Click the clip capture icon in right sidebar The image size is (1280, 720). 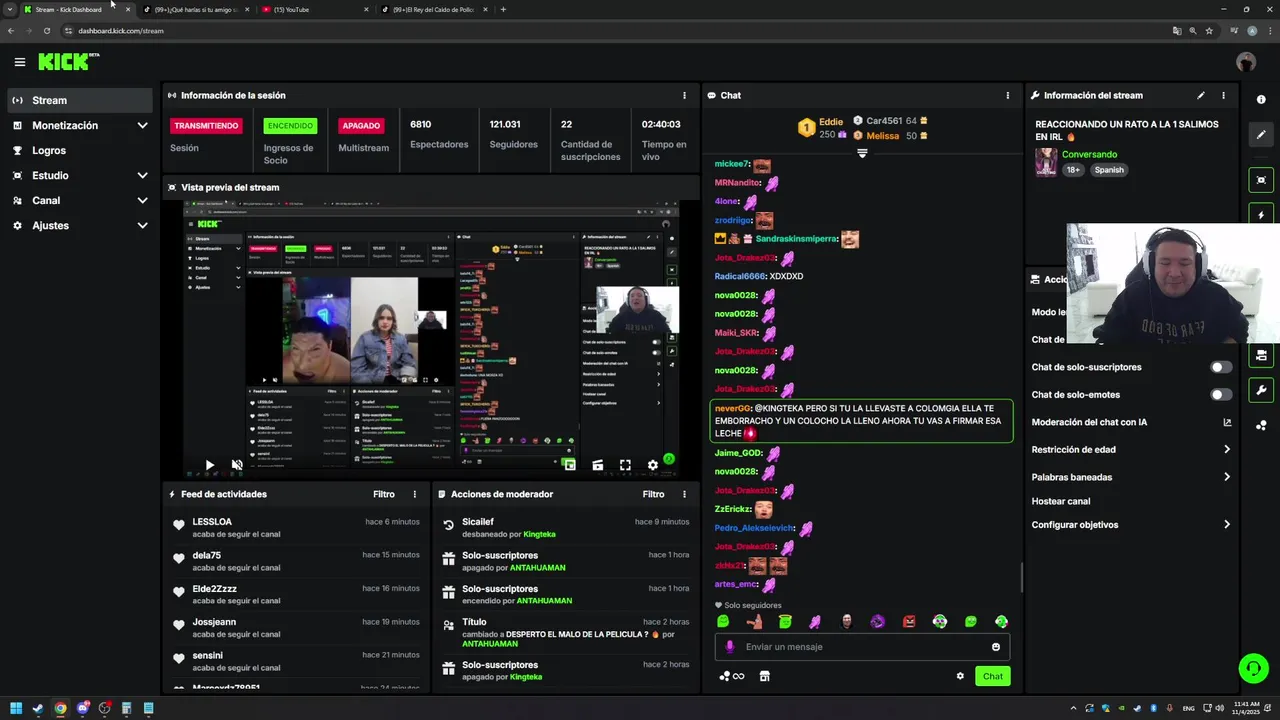[1261, 180]
